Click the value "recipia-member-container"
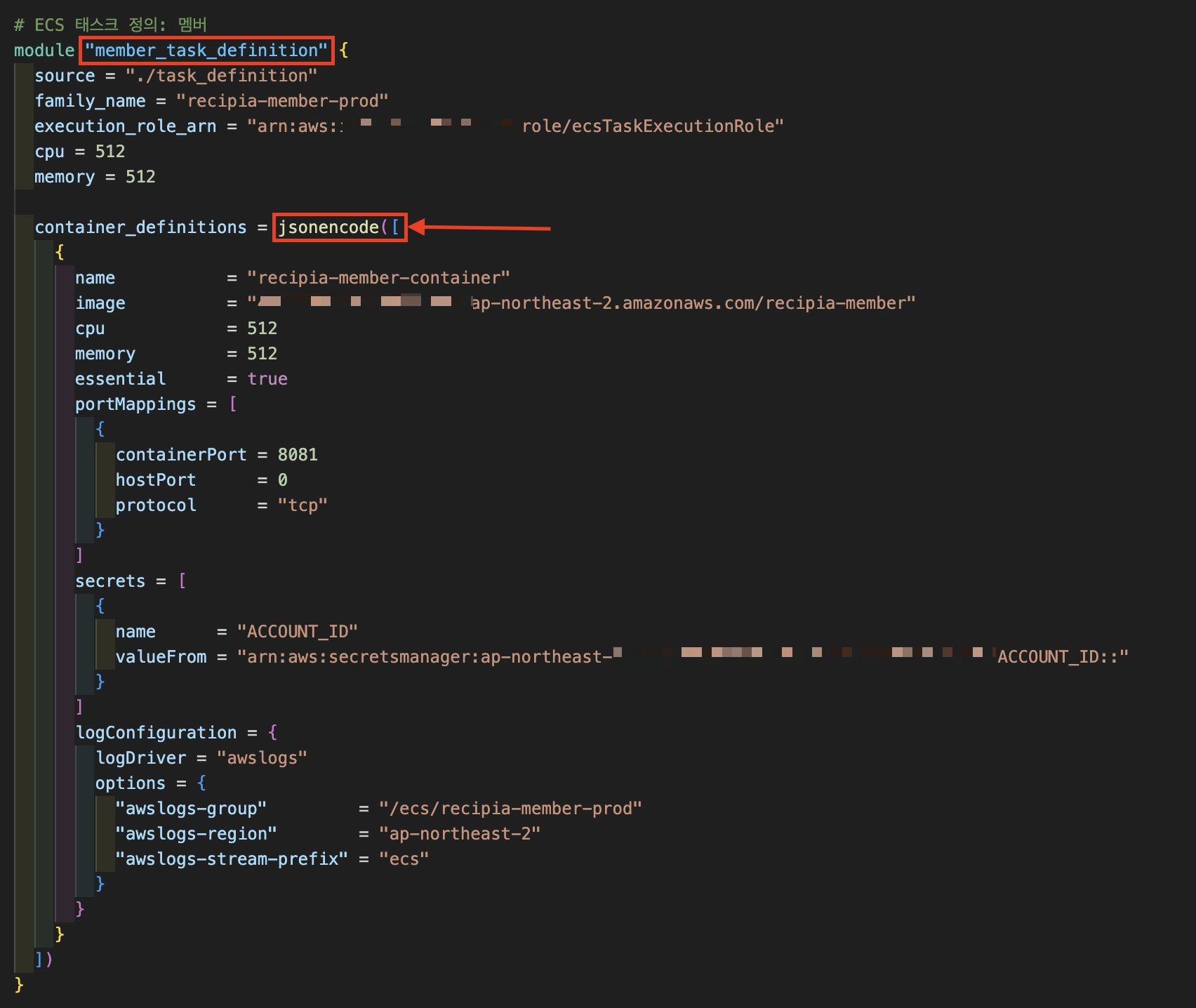1196x1008 pixels. (x=378, y=277)
